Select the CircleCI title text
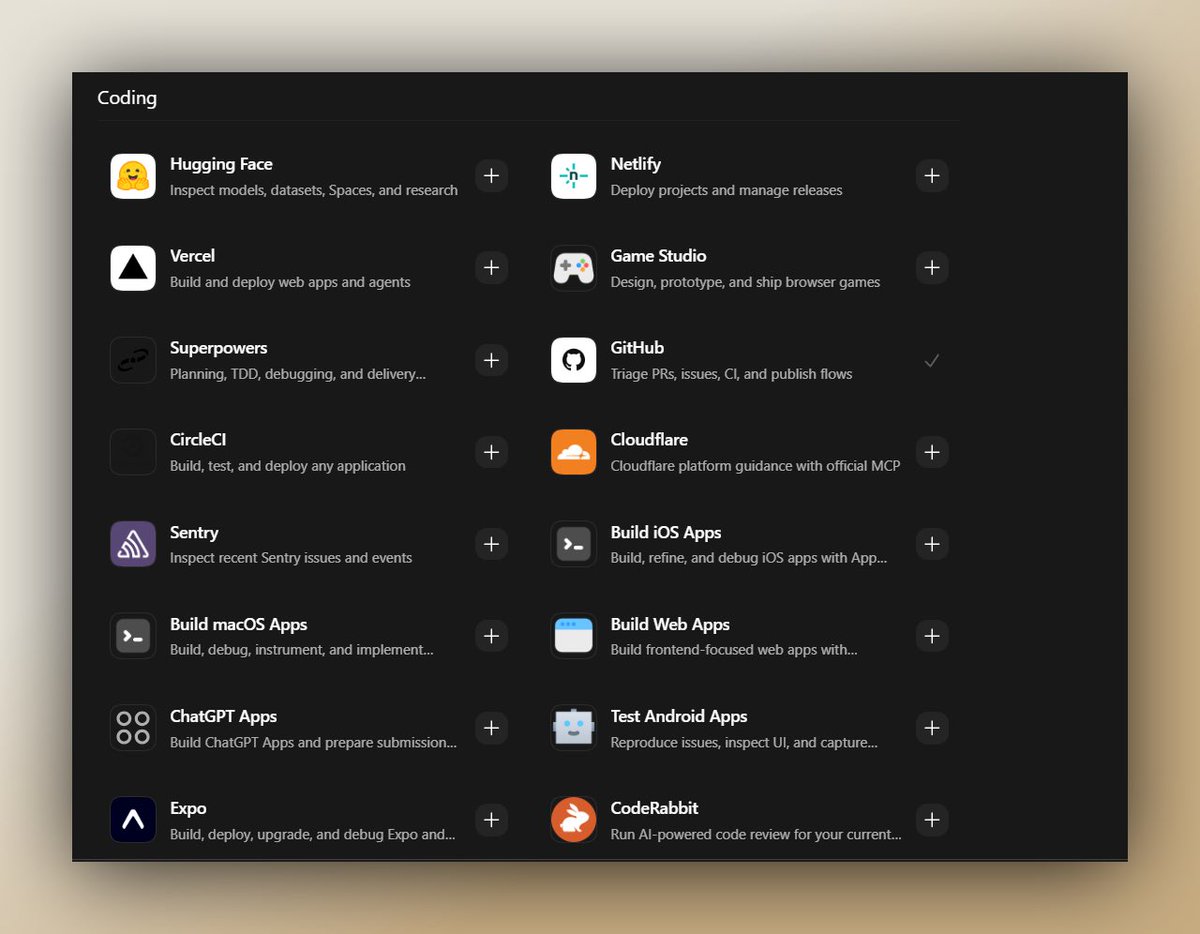The image size is (1200, 934). (198, 440)
